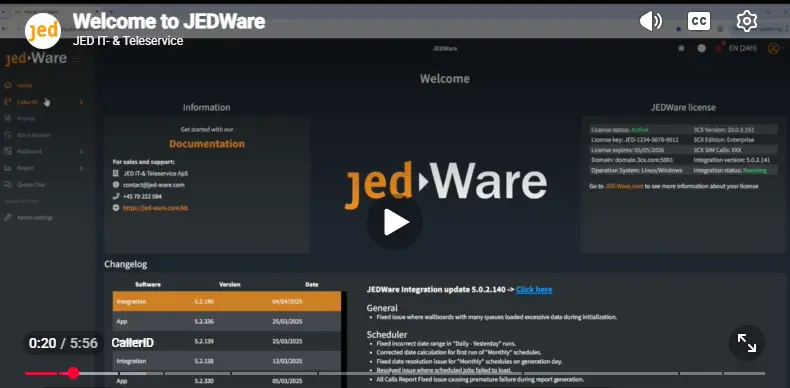Select the Integration 5.2.138 changelog row
Image resolution: width=790 pixels, height=388 pixels.
[x=227, y=361]
